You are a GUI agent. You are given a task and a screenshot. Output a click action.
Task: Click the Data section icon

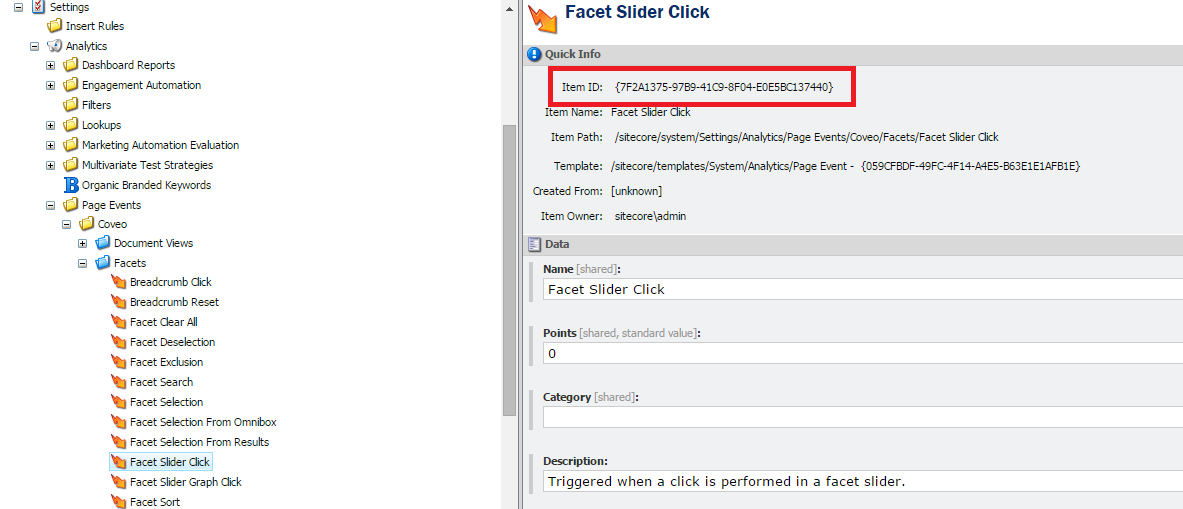(x=534, y=244)
